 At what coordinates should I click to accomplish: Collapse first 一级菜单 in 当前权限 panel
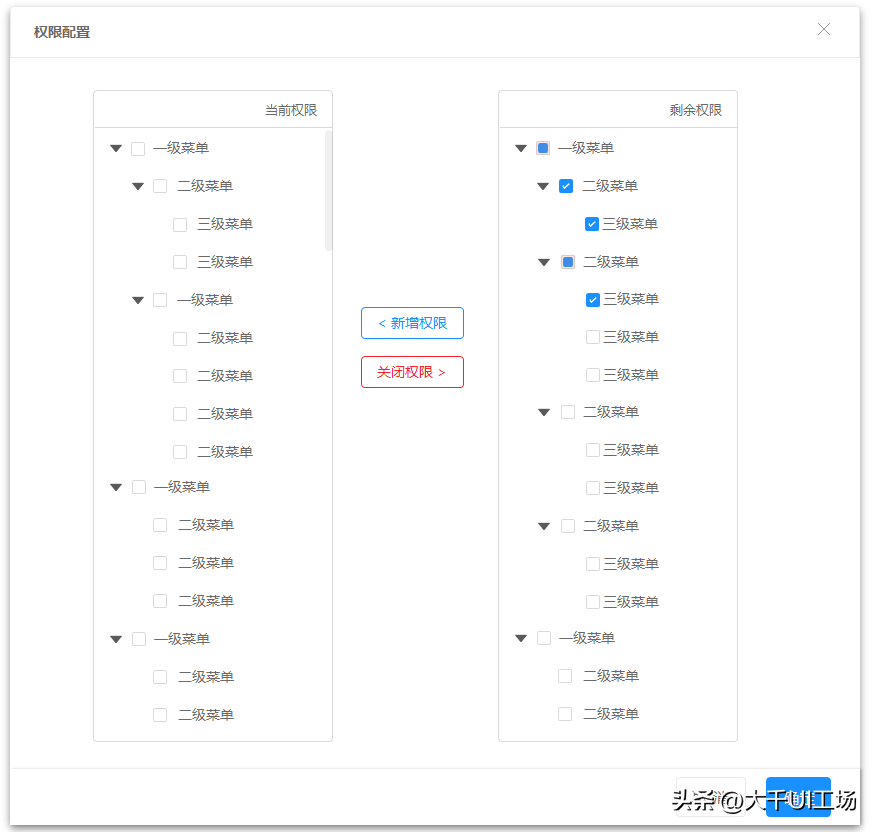[116, 148]
